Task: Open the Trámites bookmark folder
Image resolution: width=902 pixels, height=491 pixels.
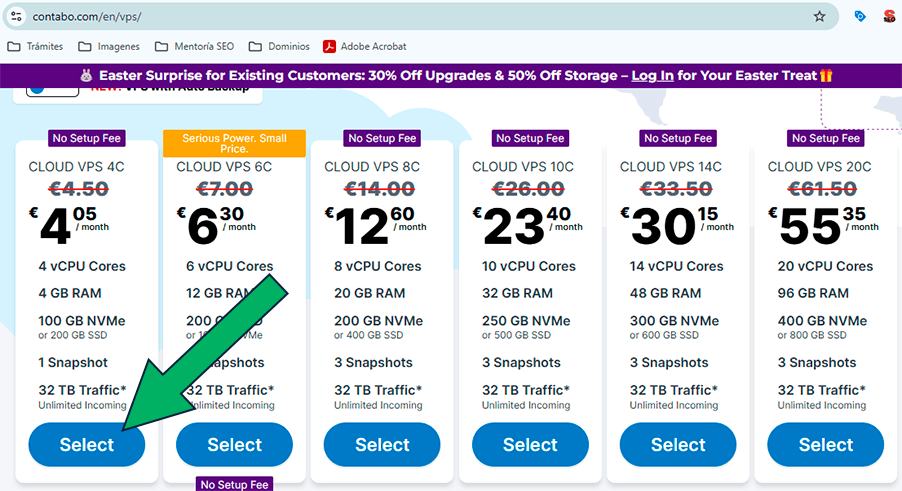Action: [x=35, y=46]
